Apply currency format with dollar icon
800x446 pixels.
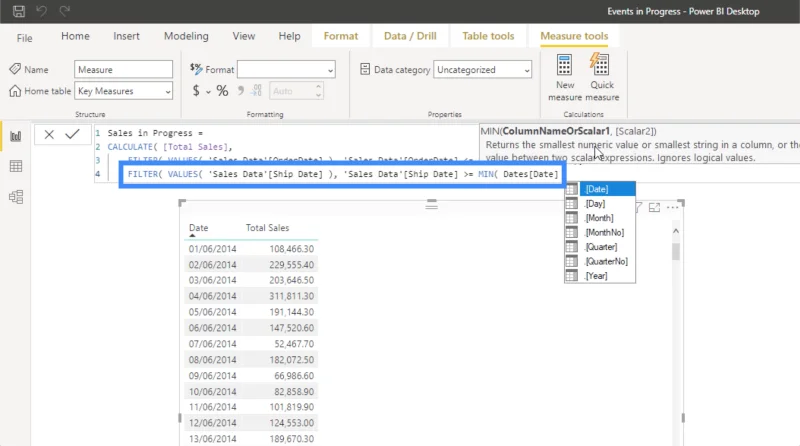(x=196, y=91)
